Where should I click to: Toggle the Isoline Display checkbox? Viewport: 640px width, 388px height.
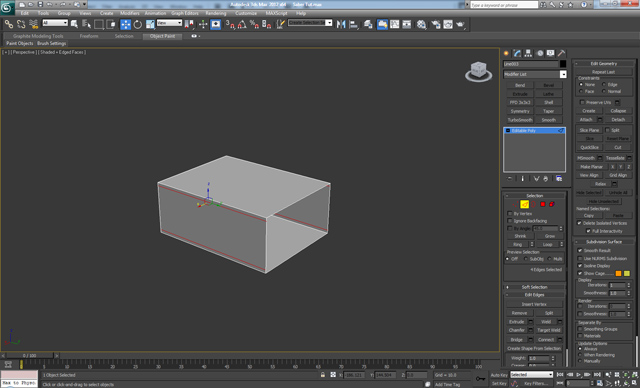click(580, 266)
